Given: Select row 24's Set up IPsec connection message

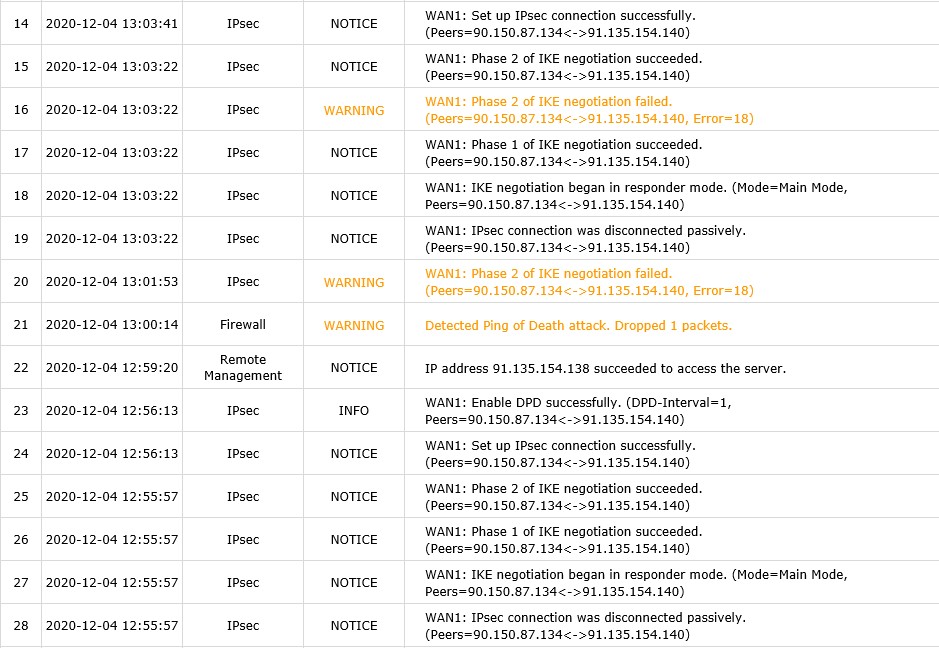Looking at the screenshot, I should coord(560,454).
